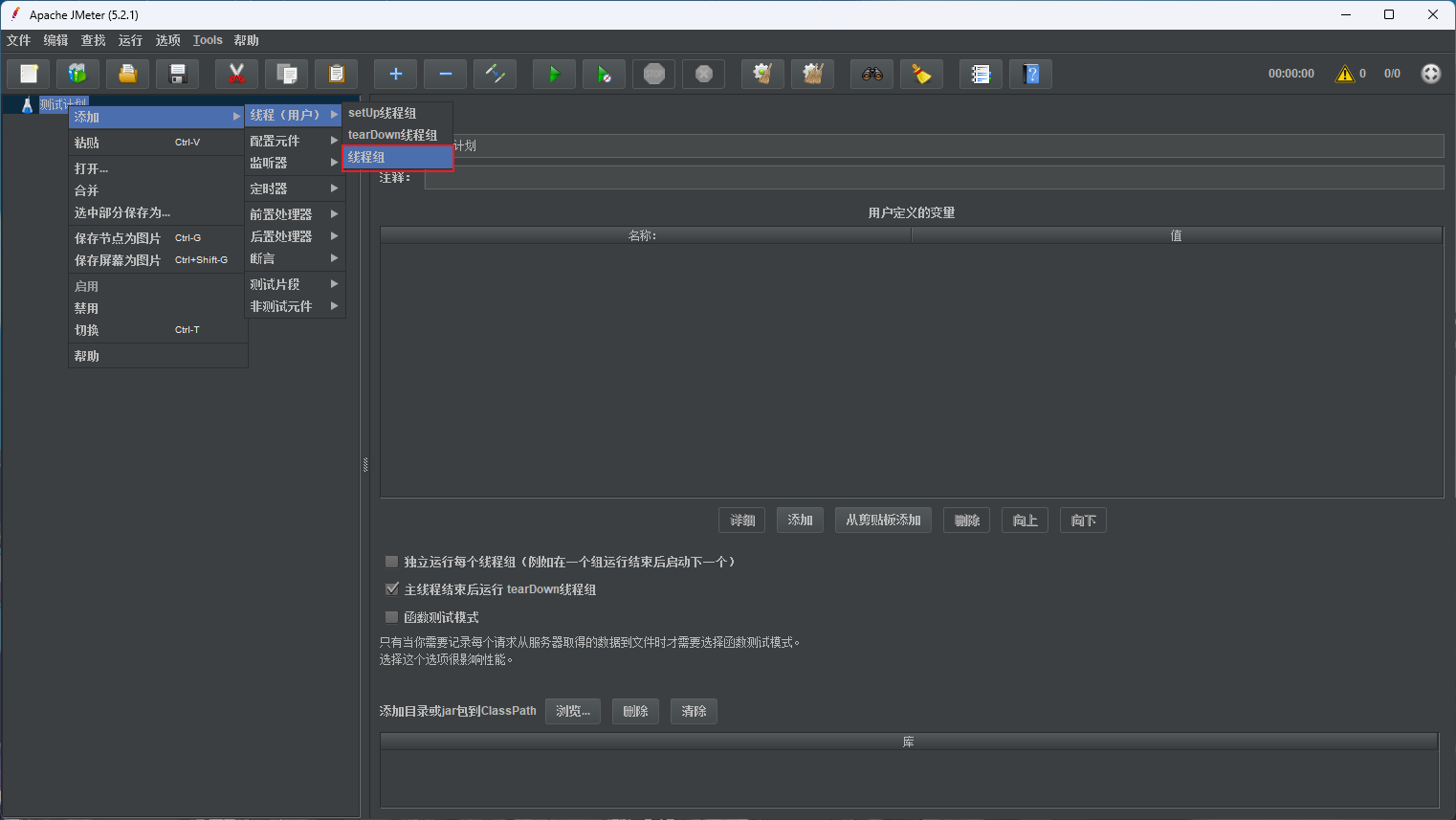Image resolution: width=1456 pixels, height=820 pixels.
Task: Choose 打开... in context menu
Action: [x=158, y=168]
